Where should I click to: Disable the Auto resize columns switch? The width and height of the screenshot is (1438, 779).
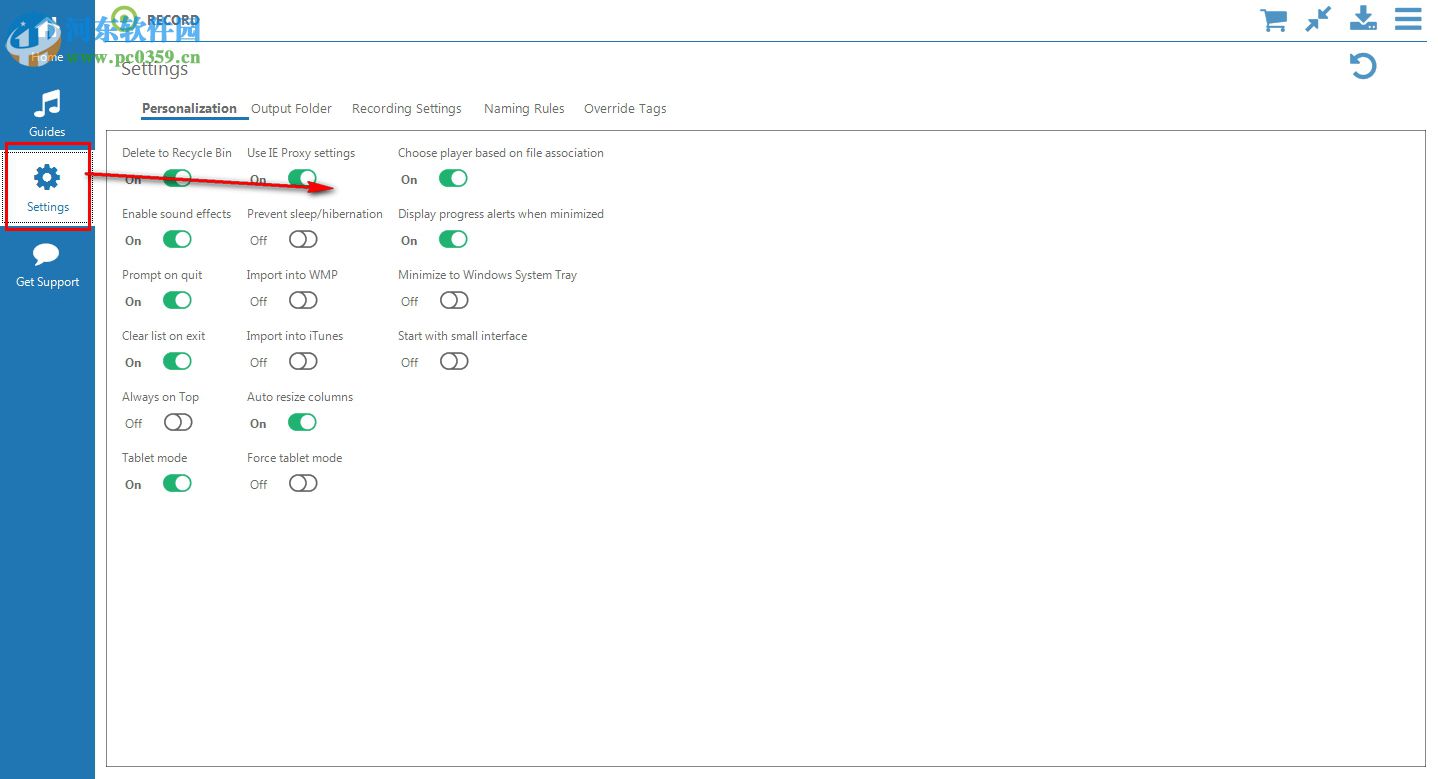[302, 423]
